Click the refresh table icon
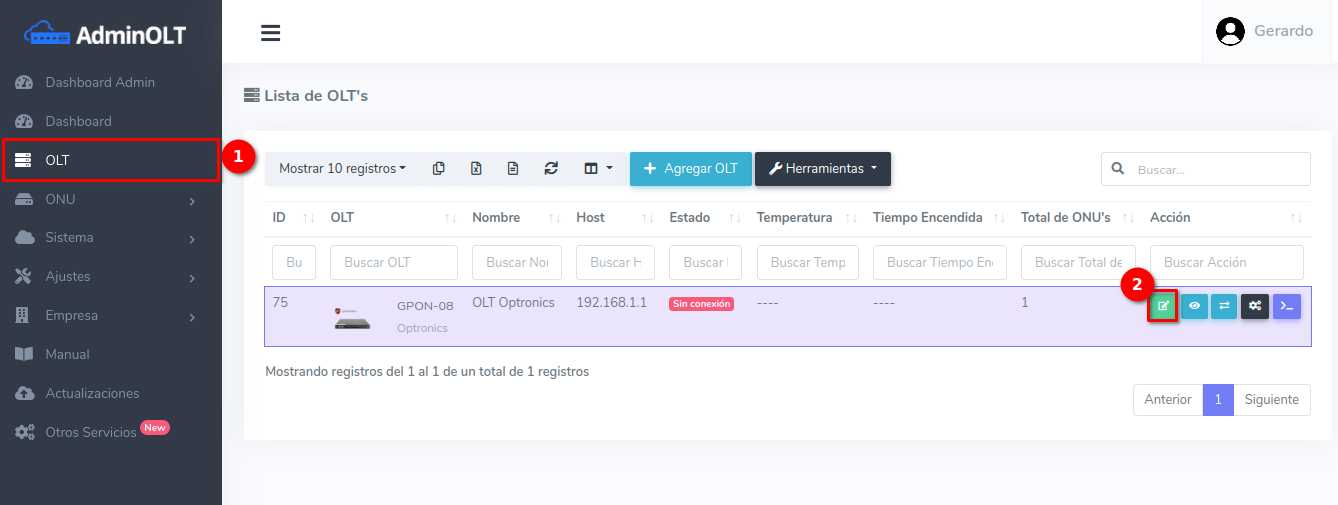Image resolution: width=1338 pixels, height=505 pixels. point(551,169)
